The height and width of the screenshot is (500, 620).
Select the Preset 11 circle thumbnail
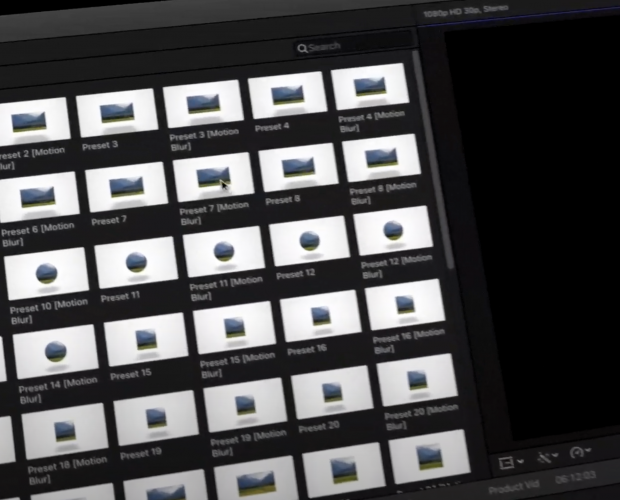pos(136,262)
